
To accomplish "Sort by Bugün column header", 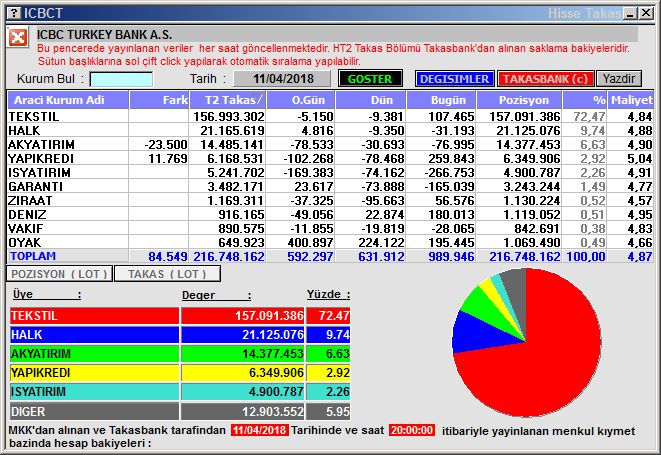I will [x=441, y=100].
